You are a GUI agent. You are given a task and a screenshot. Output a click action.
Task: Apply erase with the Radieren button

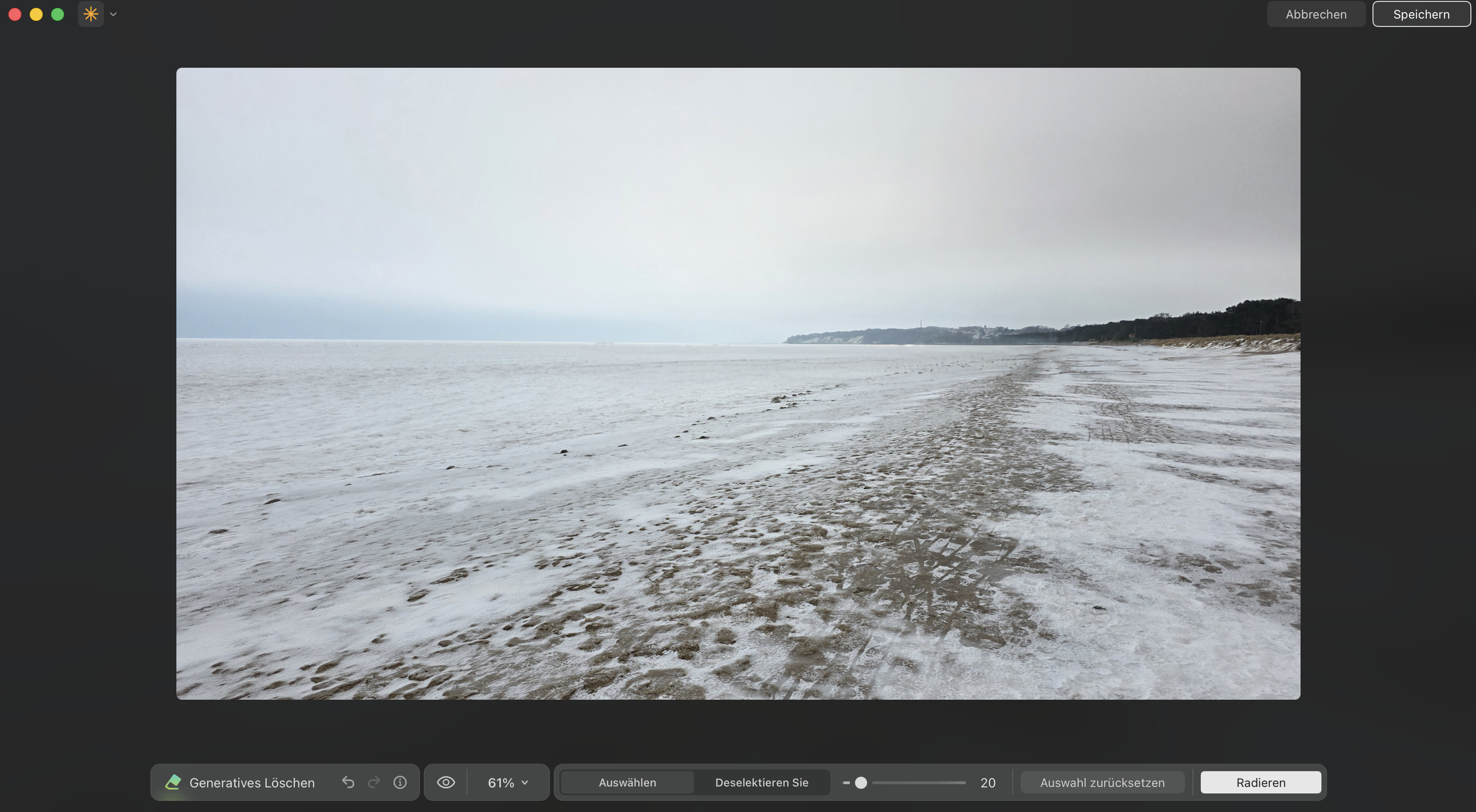pyautogui.click(x=1261, y=782)
